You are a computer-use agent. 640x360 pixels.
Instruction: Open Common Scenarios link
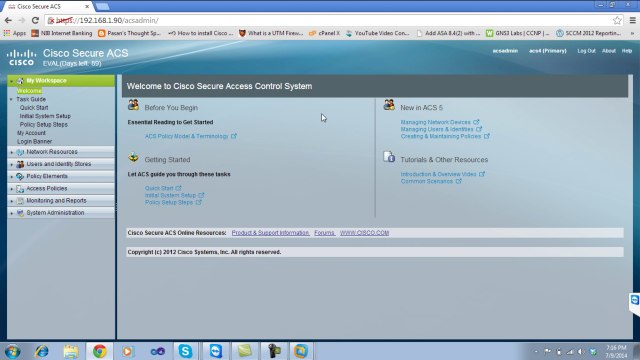[x=427, y=181]
